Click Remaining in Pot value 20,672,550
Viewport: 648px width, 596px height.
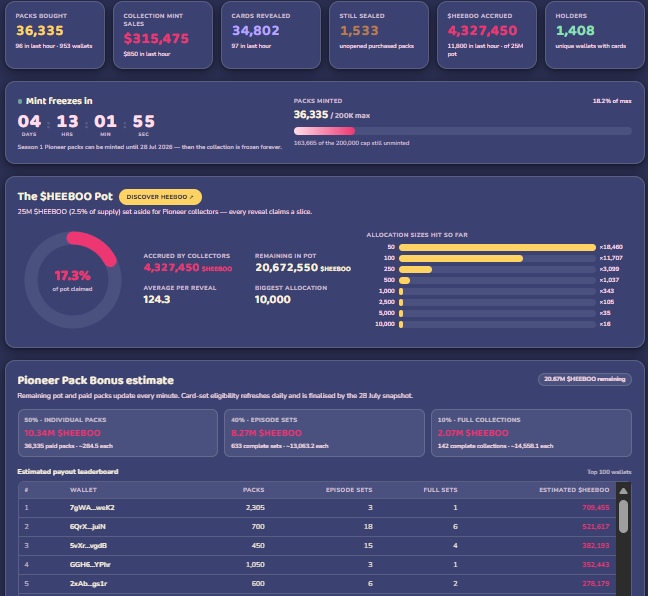[286, 268]
